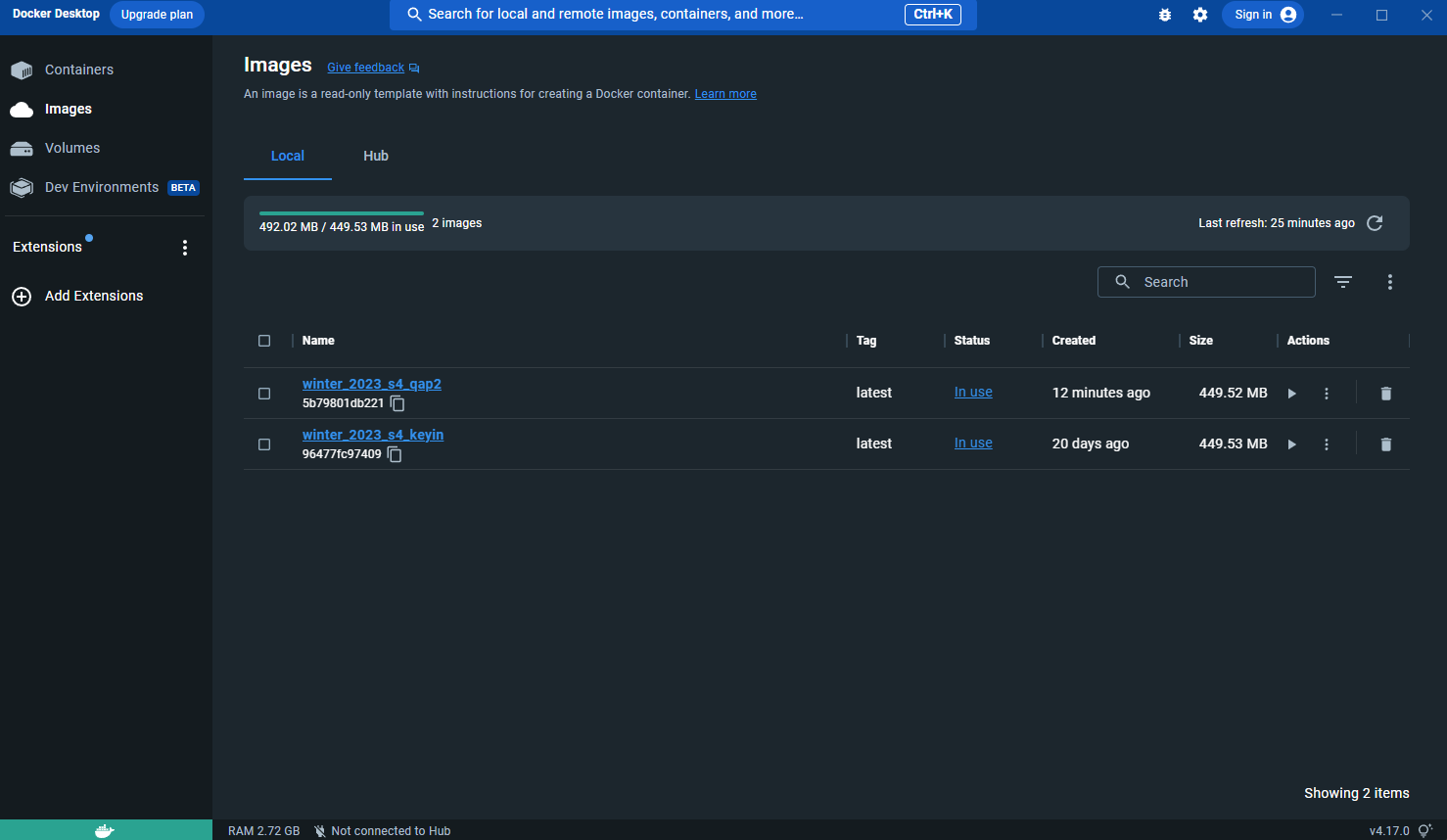Click the Upgrade plan button
This screenshot has height=840, width=1447.
point(157,14)
